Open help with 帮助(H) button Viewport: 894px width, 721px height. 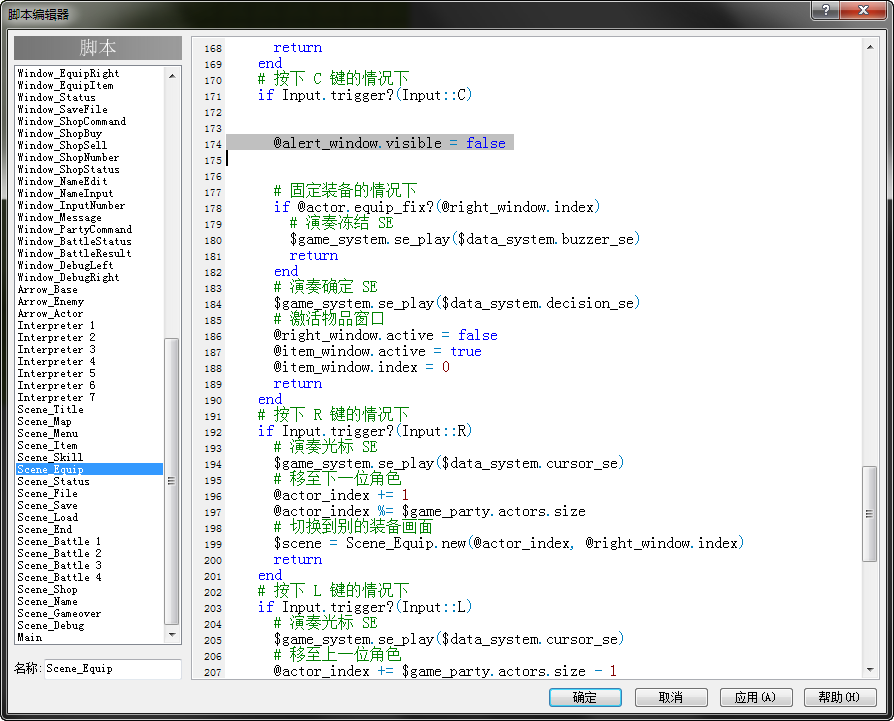pos(840,697)
